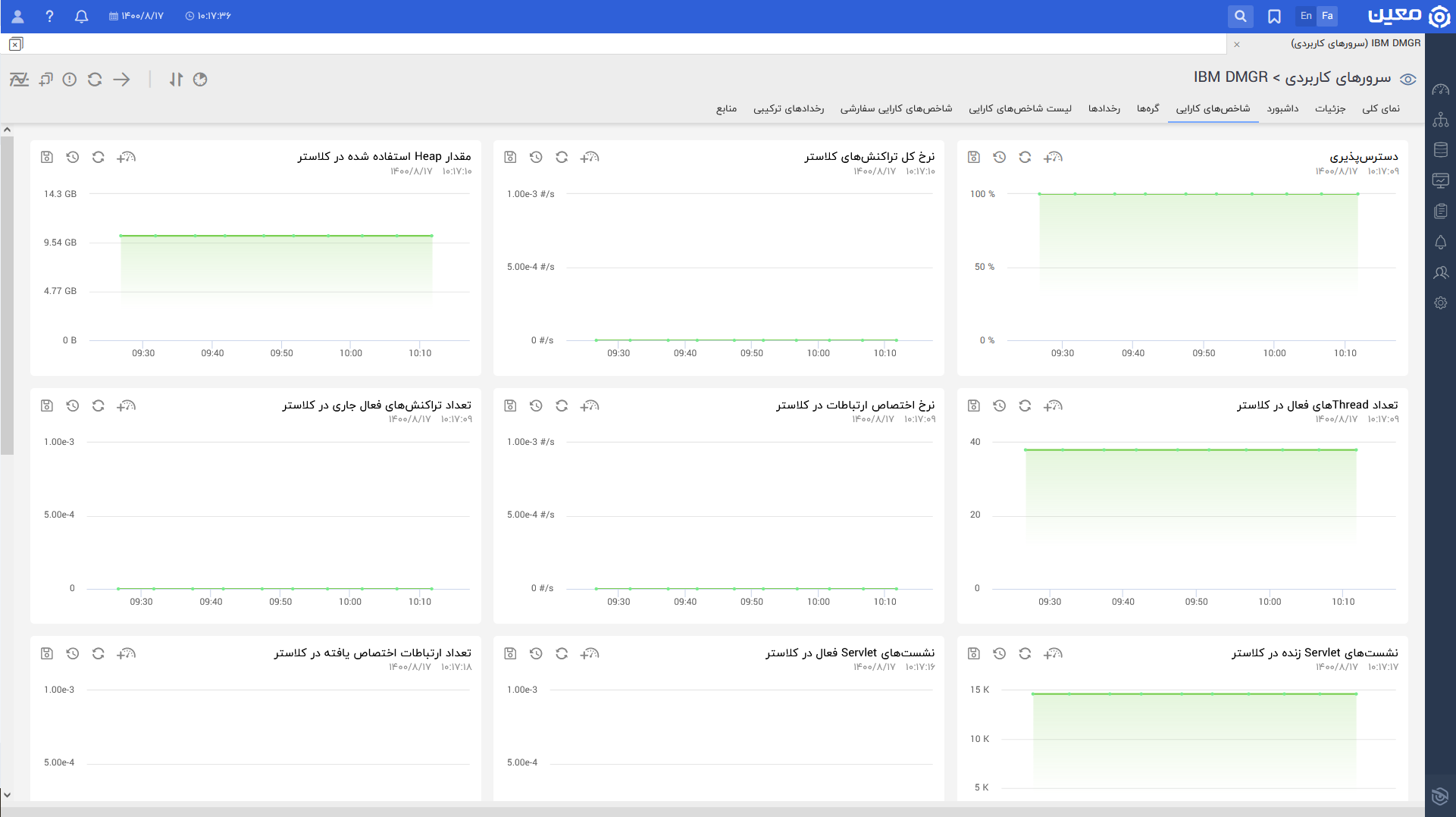Image resolution: width=1456 pixels, height=817 pixels.
Task: Switch to جزئیات tab
Action: click(x=1330, y=109)
